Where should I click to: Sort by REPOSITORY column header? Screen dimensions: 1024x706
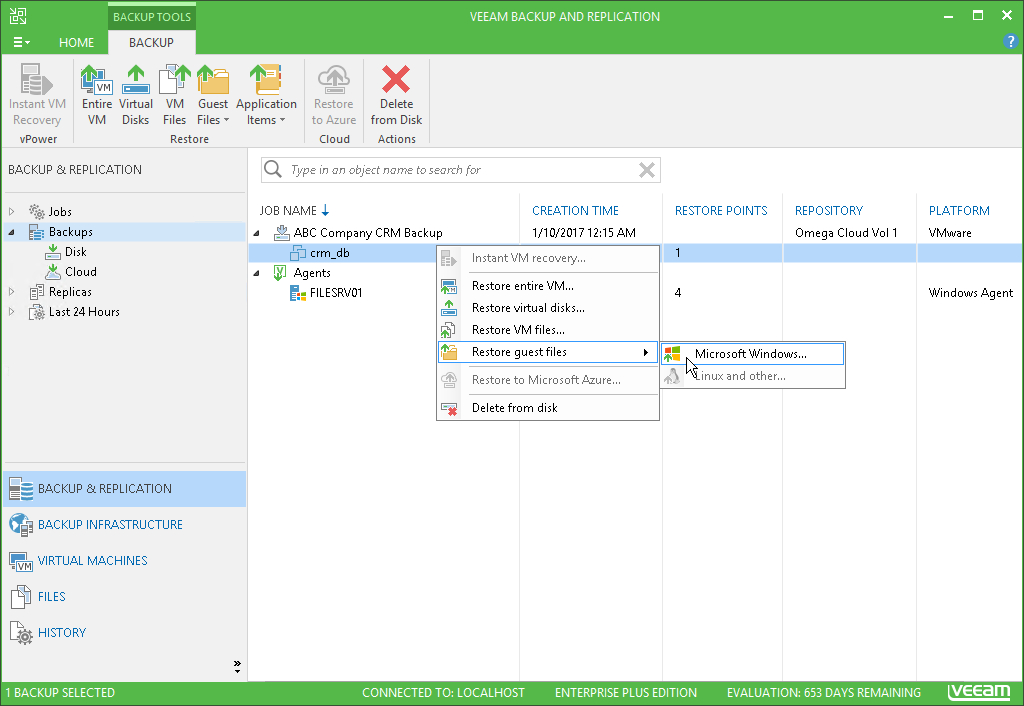829,211
